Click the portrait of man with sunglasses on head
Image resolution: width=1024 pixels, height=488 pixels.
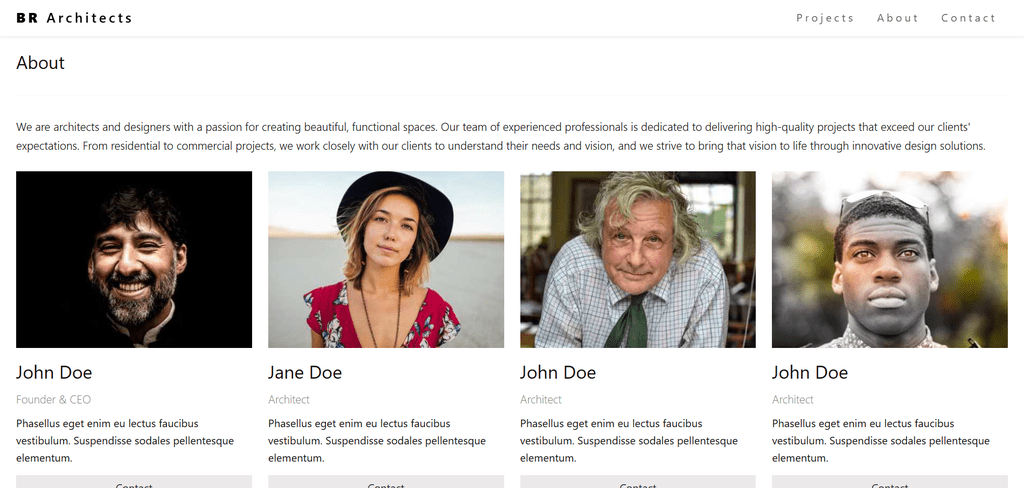pyautogui.click(x=890, y=259)
